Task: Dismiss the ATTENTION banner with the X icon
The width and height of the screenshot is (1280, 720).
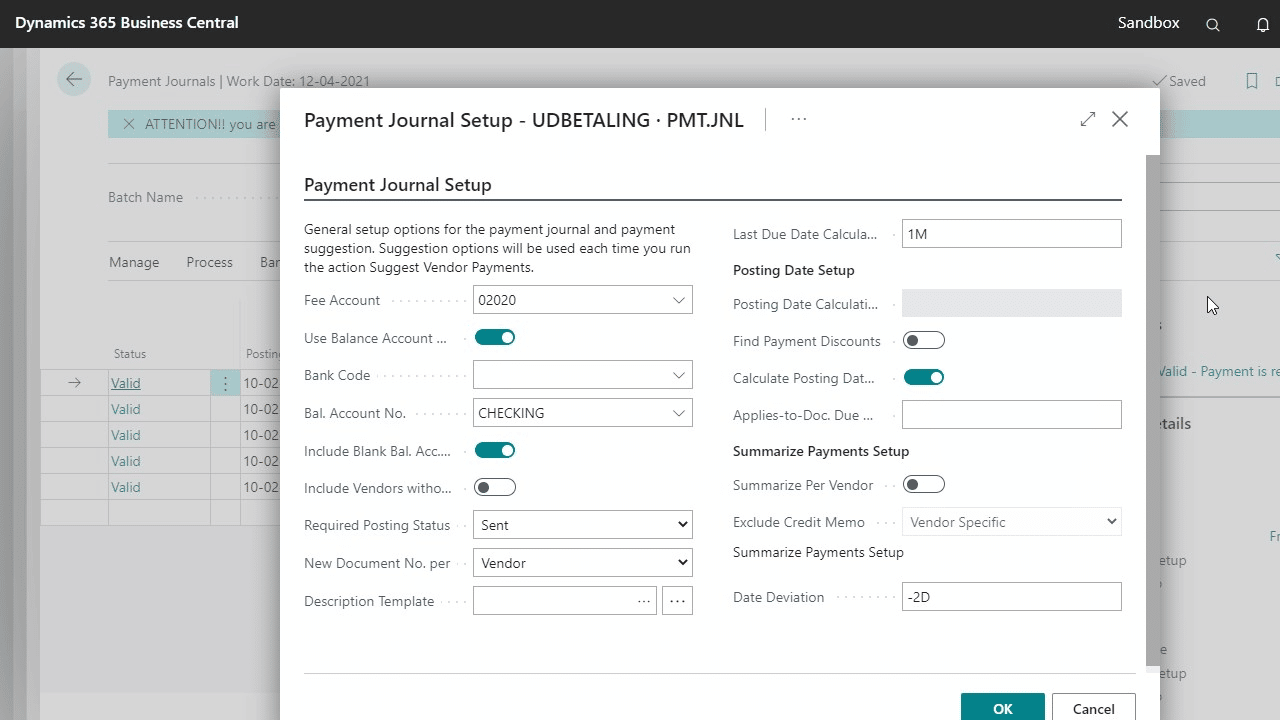Action: (128, 124)
